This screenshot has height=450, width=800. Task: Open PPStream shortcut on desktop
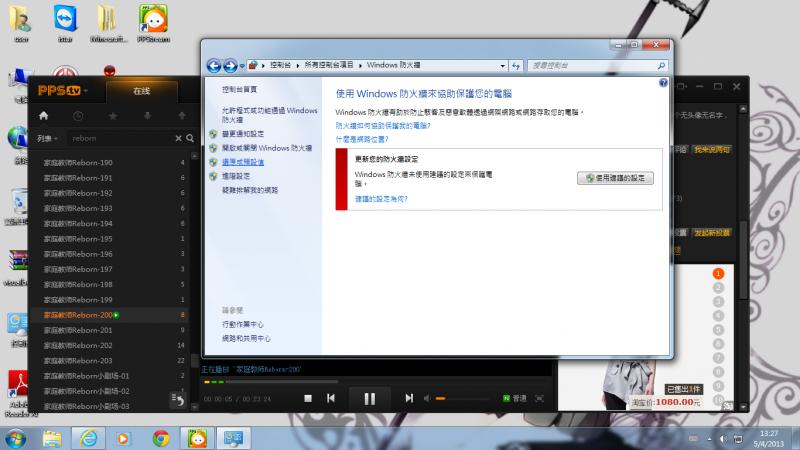[x=153, y=23]
